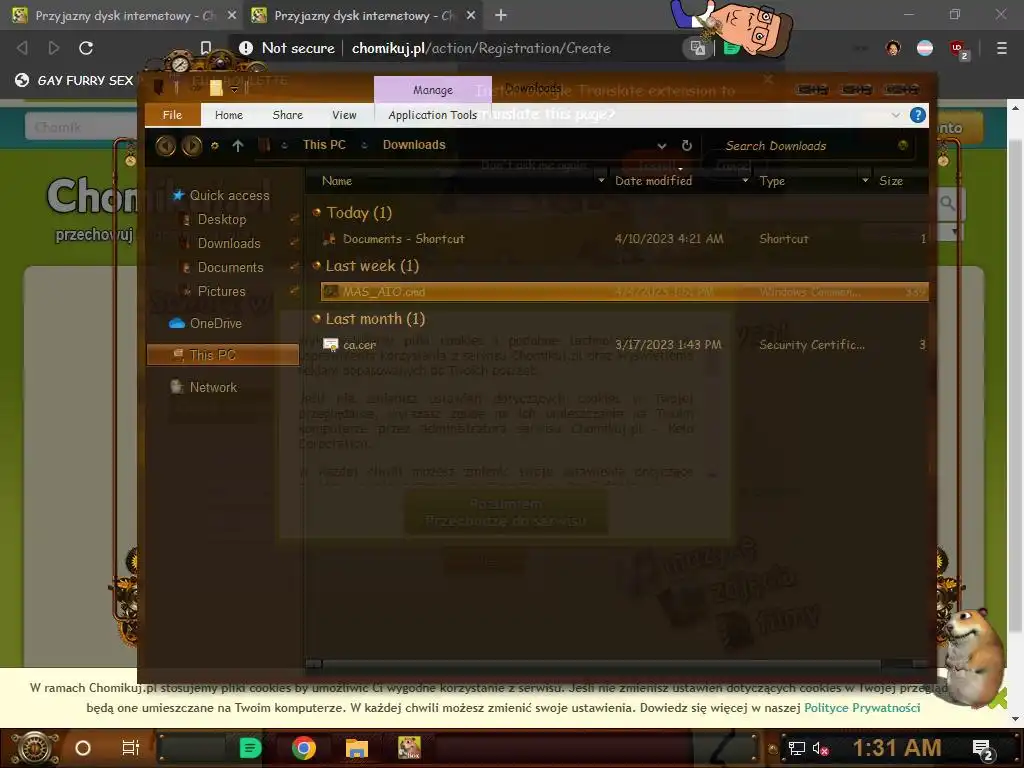Viewport: 1024px width, 768px height.
Task: Open Network in the navigation pane
Action: point(213,387)
